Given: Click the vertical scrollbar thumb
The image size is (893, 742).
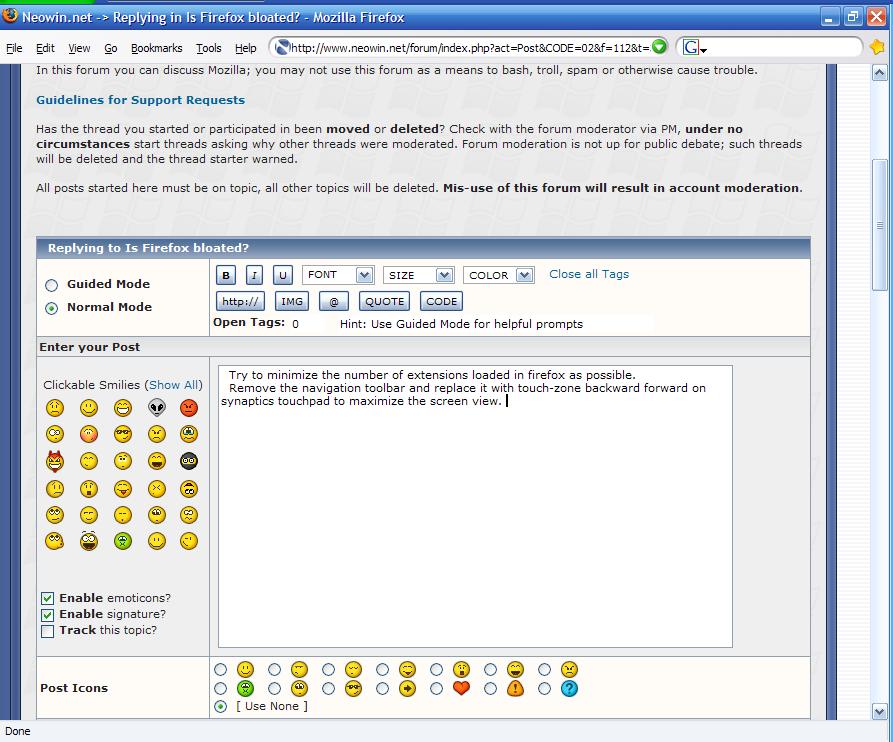Looking at the screenshot, I should click(879, 225).
